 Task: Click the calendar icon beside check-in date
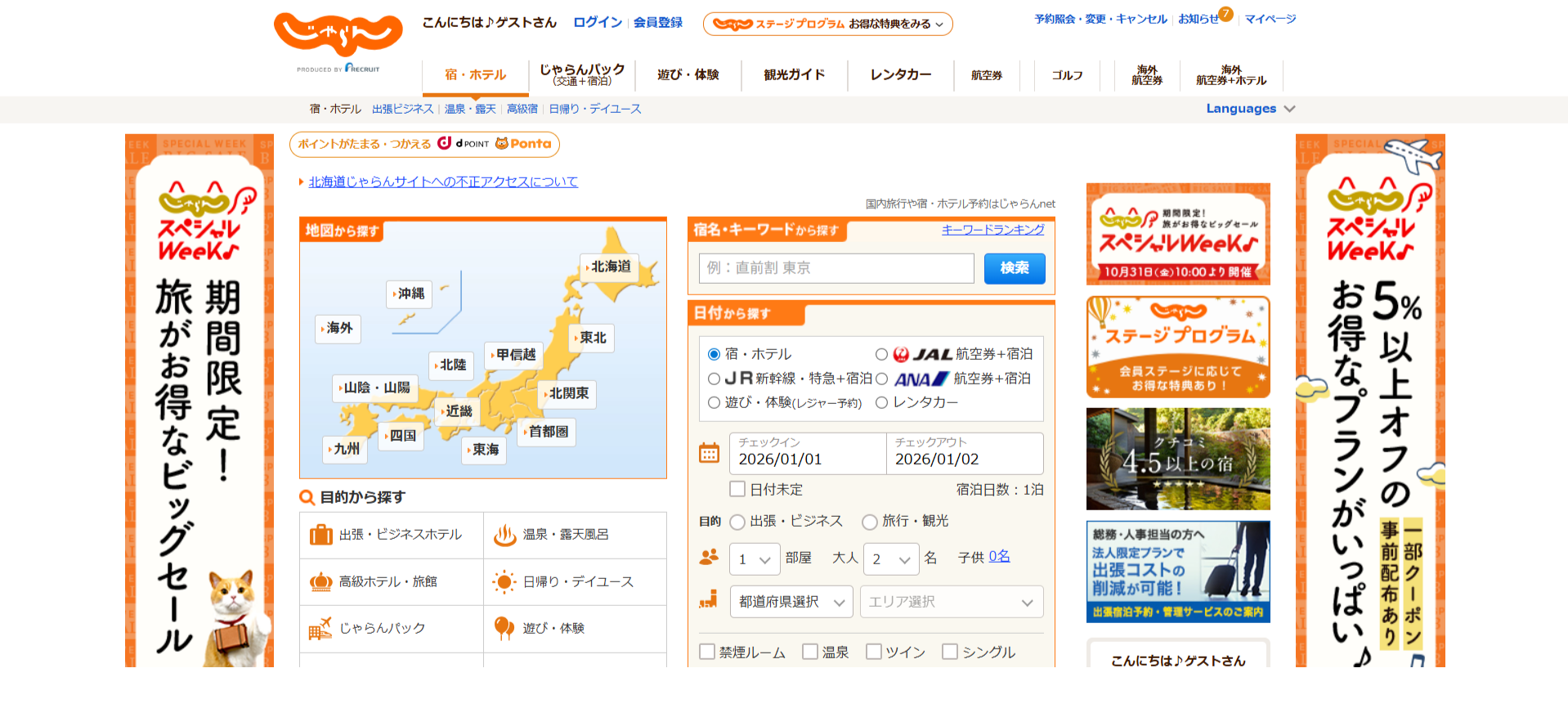(709, 453)
